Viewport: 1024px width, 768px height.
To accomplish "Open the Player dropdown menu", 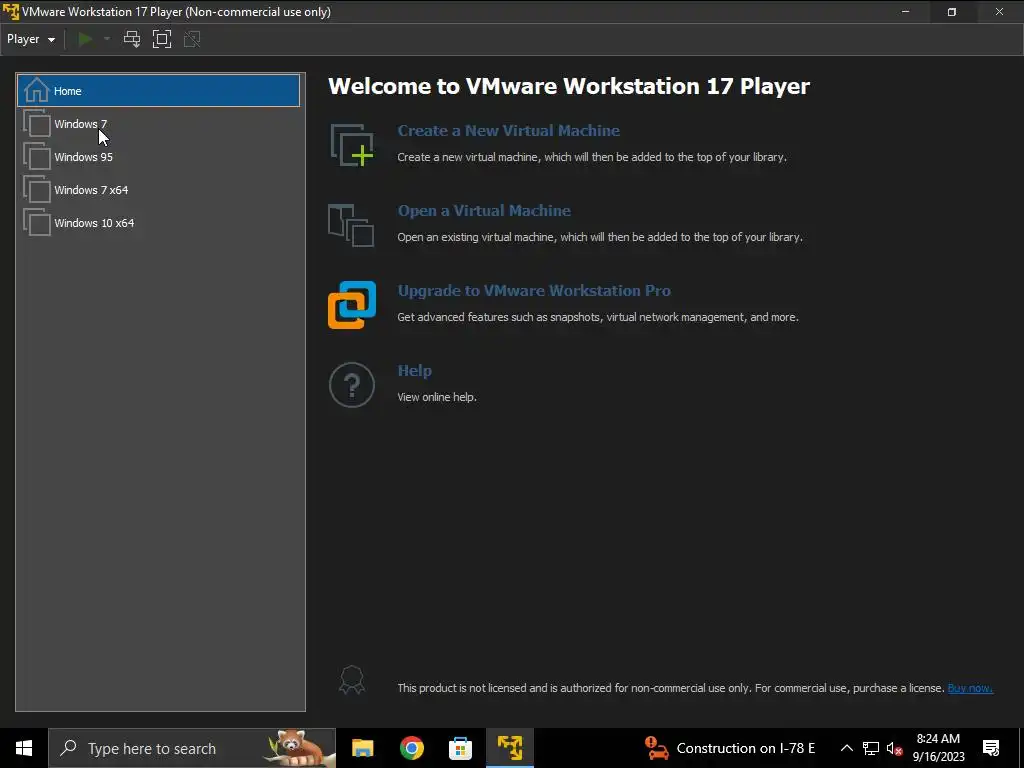I will (31, 39).
